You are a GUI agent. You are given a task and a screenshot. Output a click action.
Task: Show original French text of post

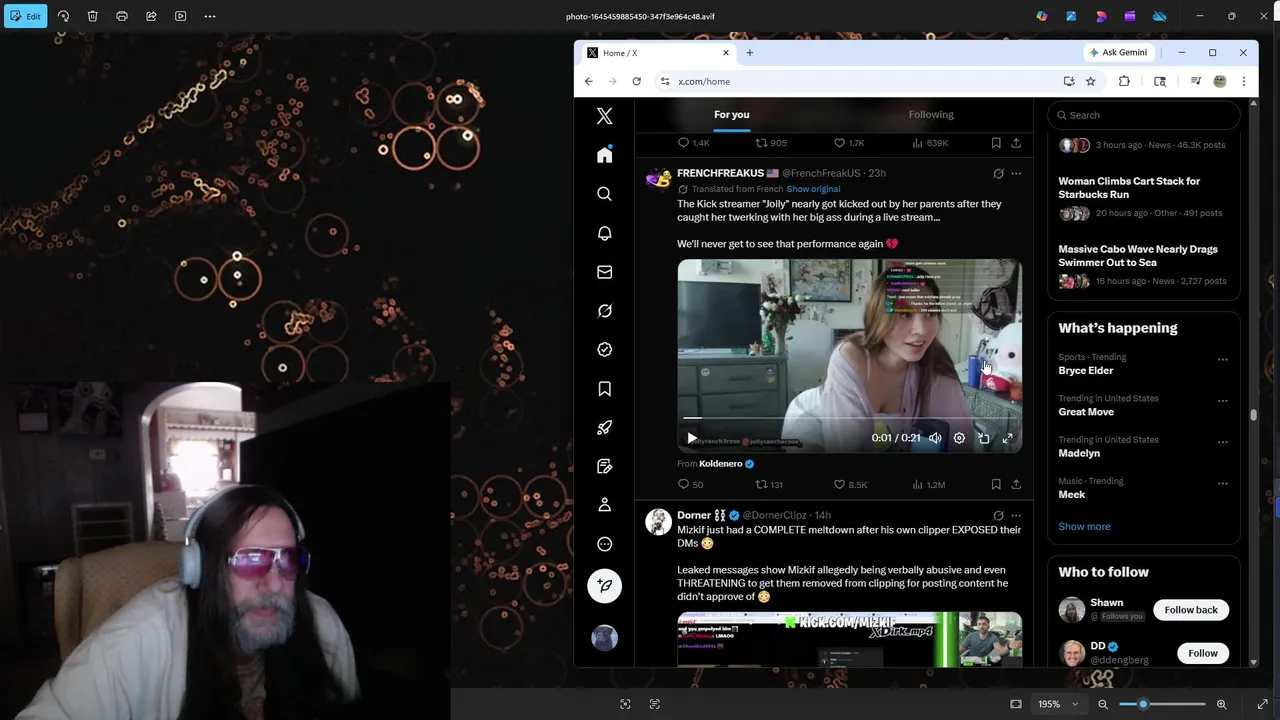tap(813, 189)
